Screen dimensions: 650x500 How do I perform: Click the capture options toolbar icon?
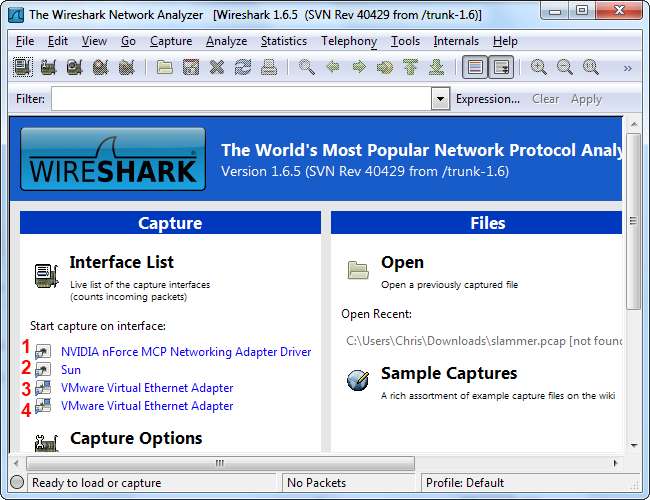click(x=48, y=68)
